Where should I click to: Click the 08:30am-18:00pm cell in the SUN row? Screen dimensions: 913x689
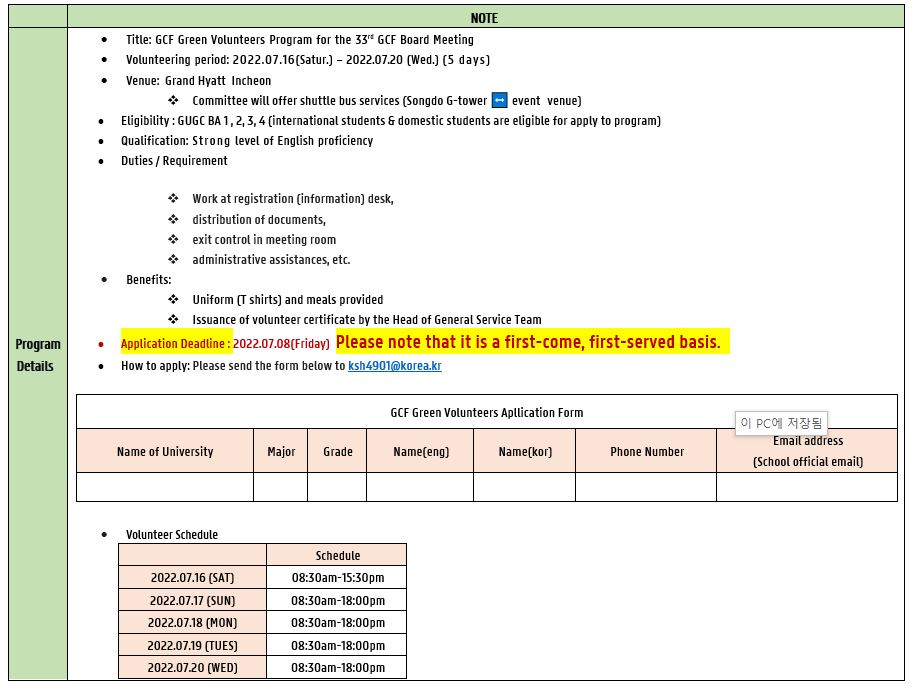(x=338, y=600)
